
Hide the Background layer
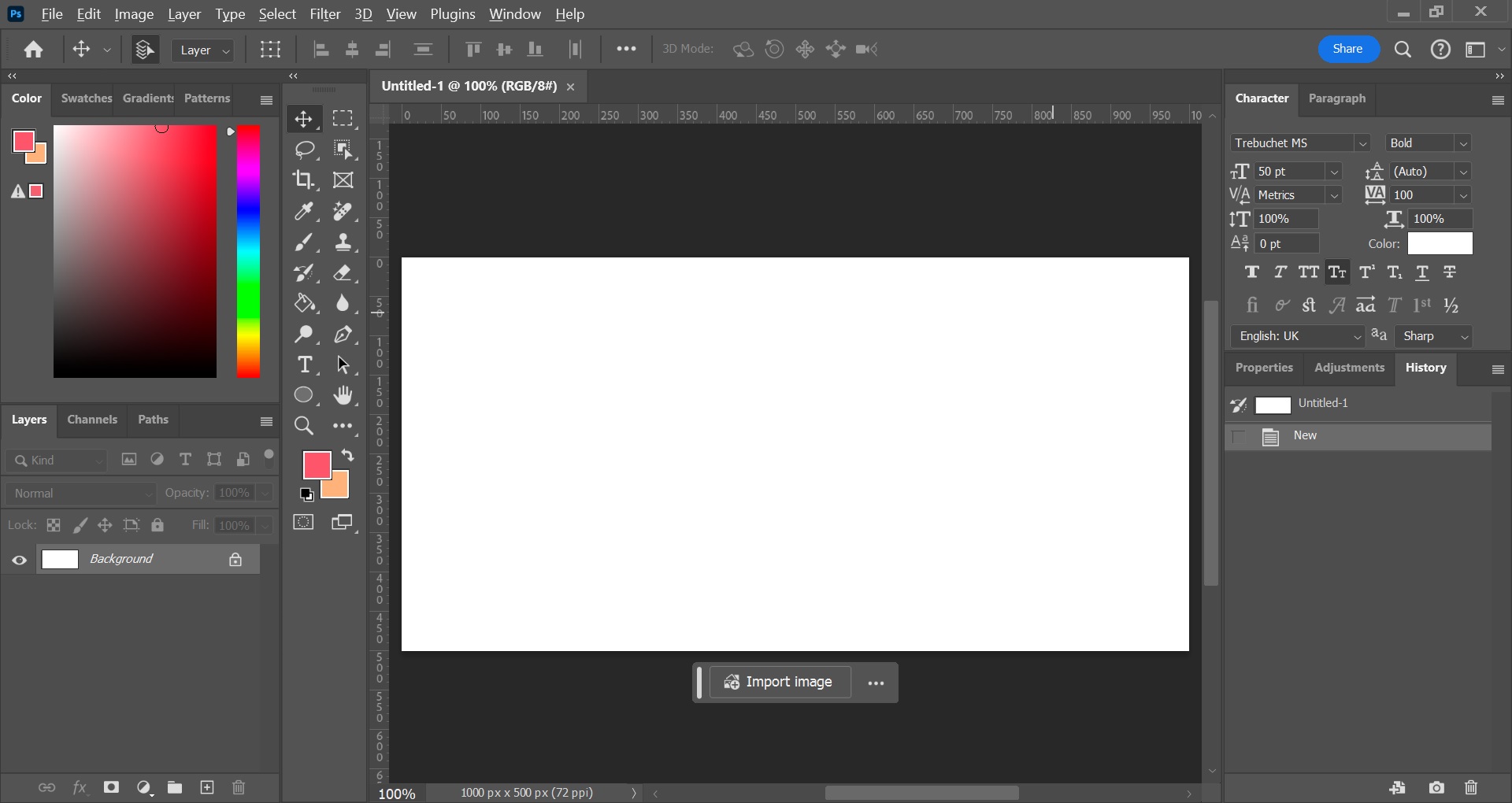(20, 560)
